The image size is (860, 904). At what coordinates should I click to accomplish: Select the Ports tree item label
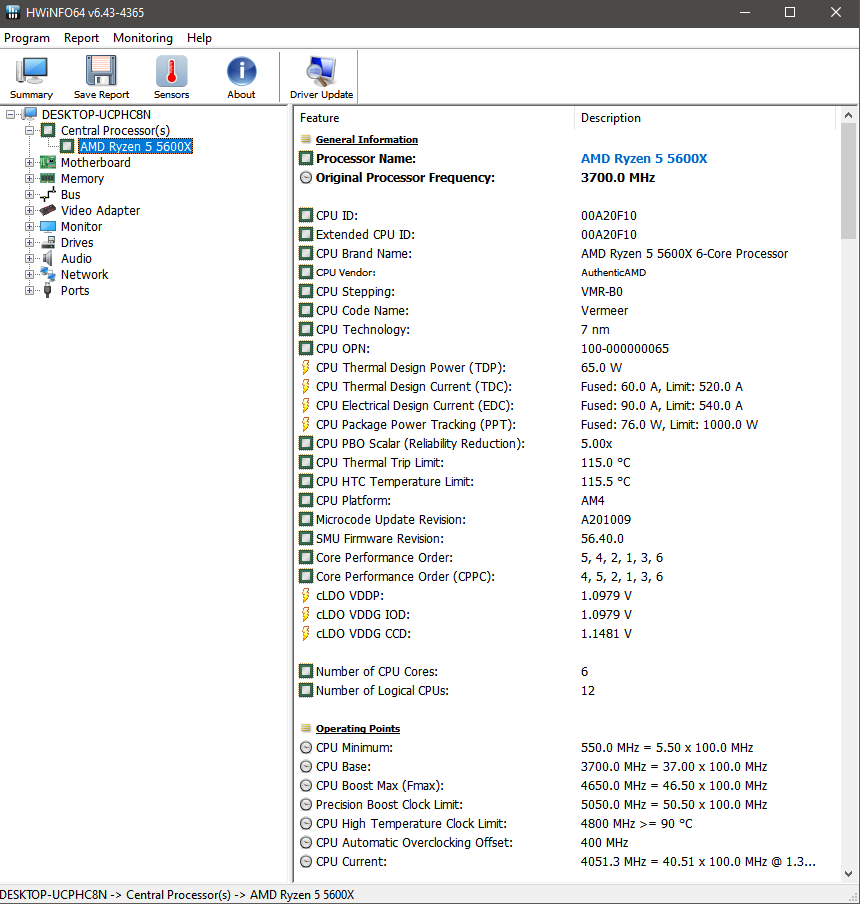pos(76,291)
